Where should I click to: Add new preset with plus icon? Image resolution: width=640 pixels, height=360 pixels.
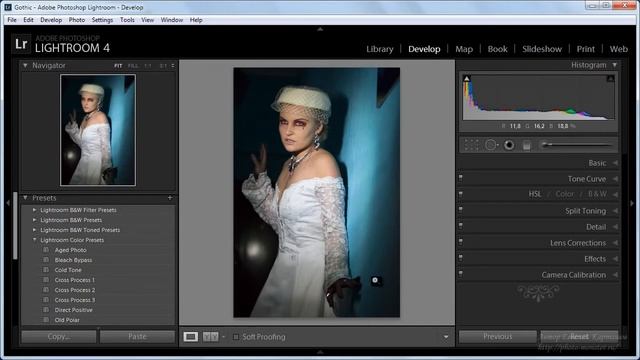[x=170, y=198]
